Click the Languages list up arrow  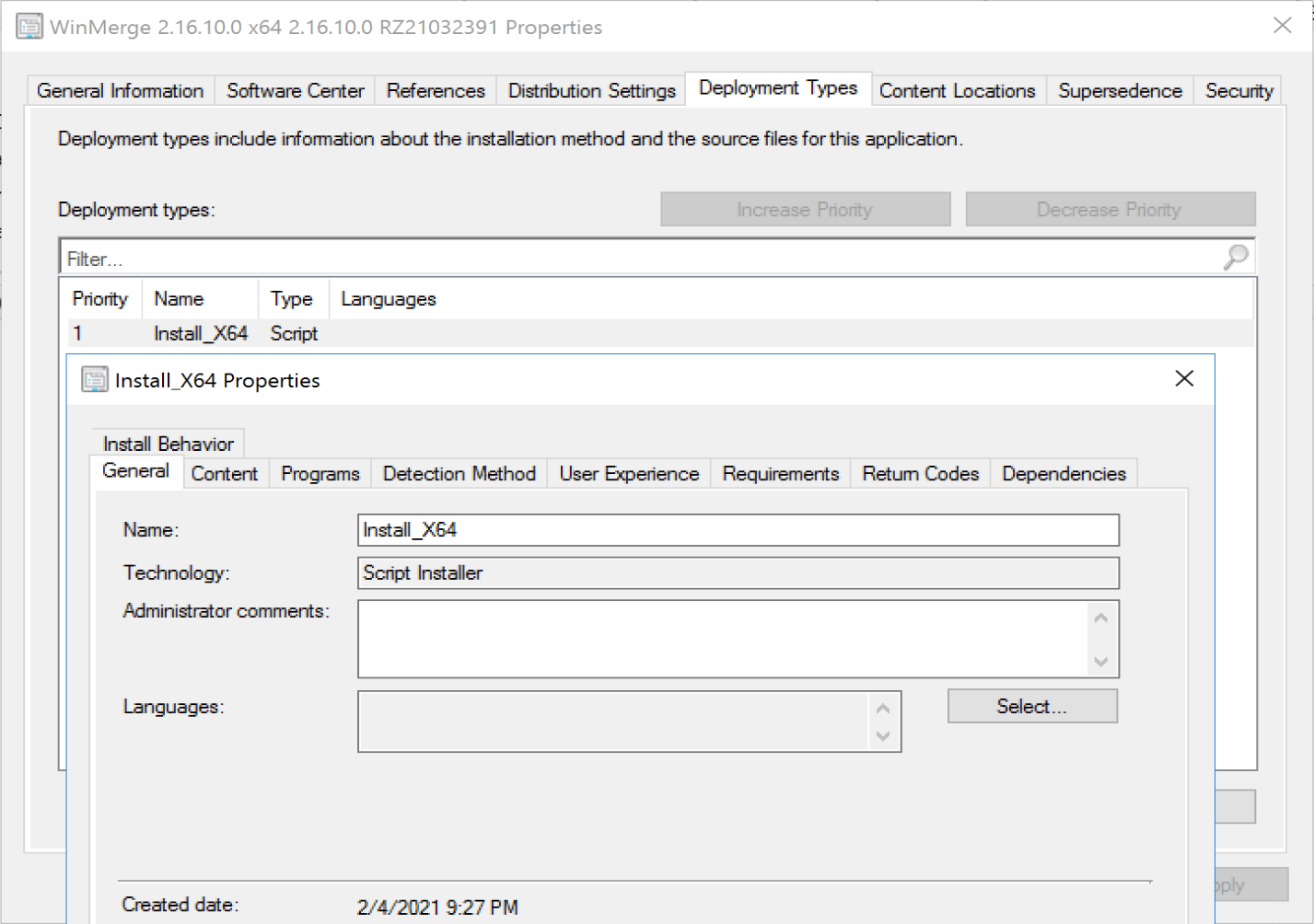pyautogui.click(x=883, y=708)
